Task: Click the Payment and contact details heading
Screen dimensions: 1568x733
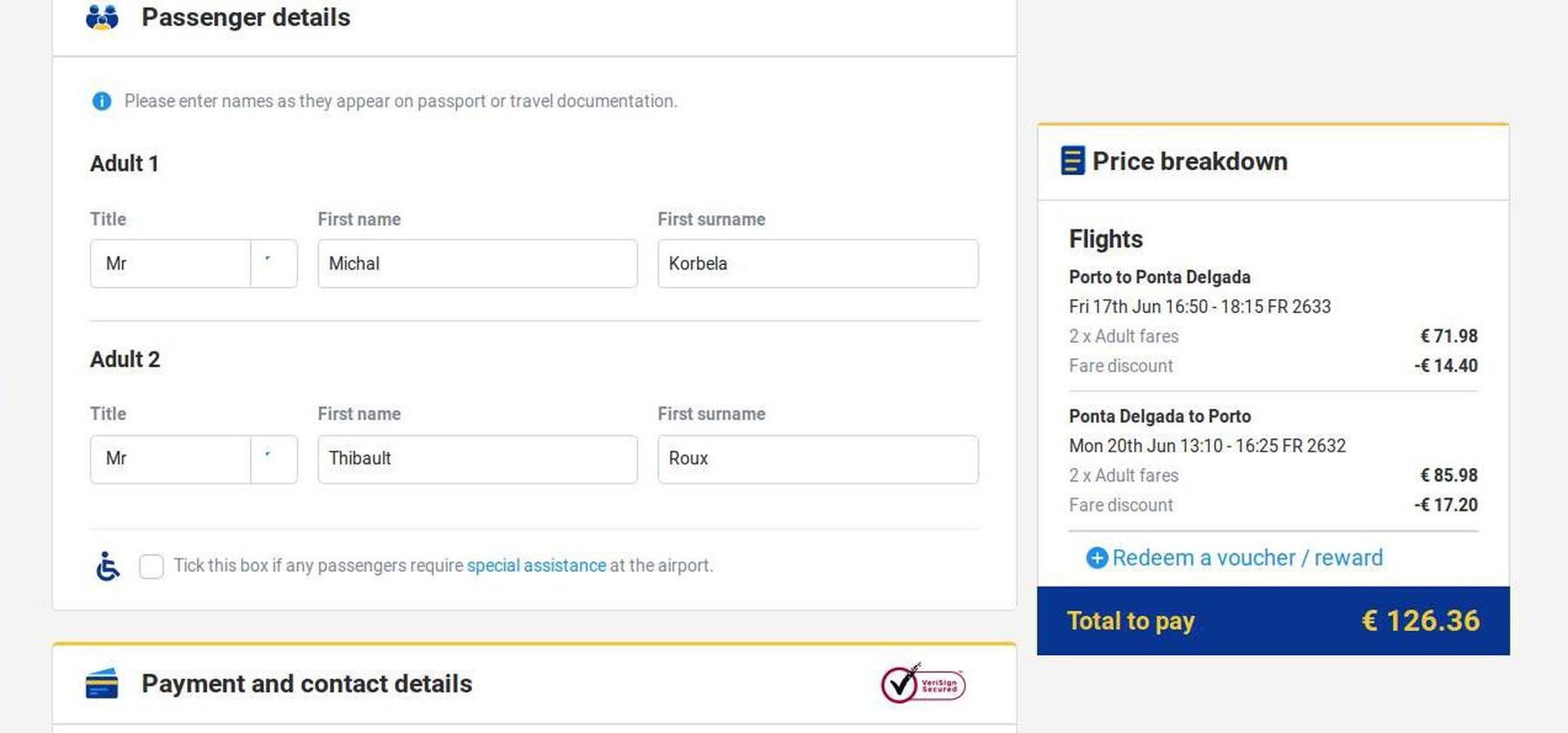Action: (307, 684)
